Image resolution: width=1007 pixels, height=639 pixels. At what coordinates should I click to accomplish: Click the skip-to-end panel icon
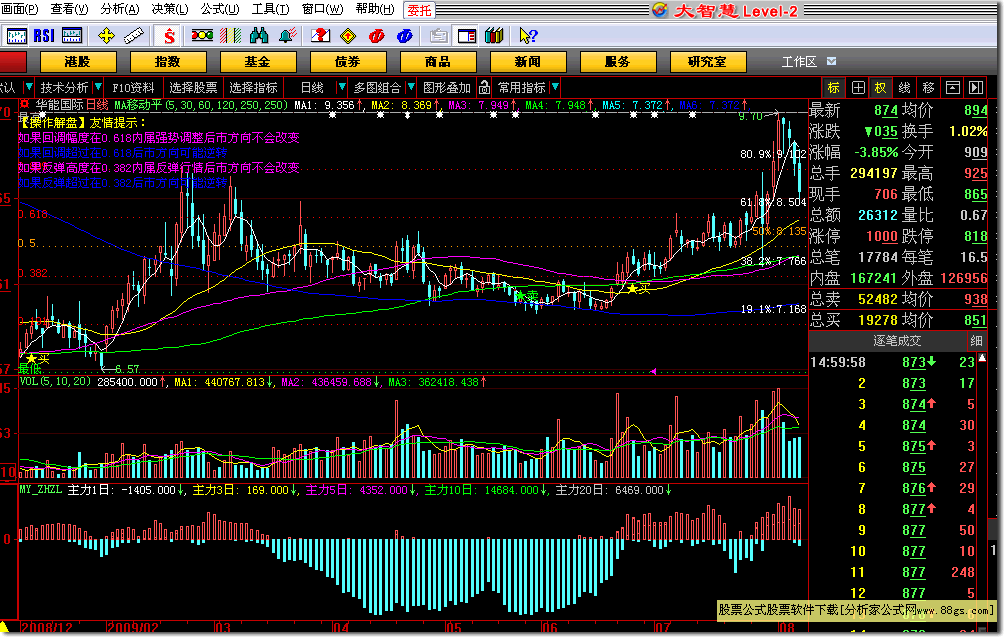click(x=976, y=88)
